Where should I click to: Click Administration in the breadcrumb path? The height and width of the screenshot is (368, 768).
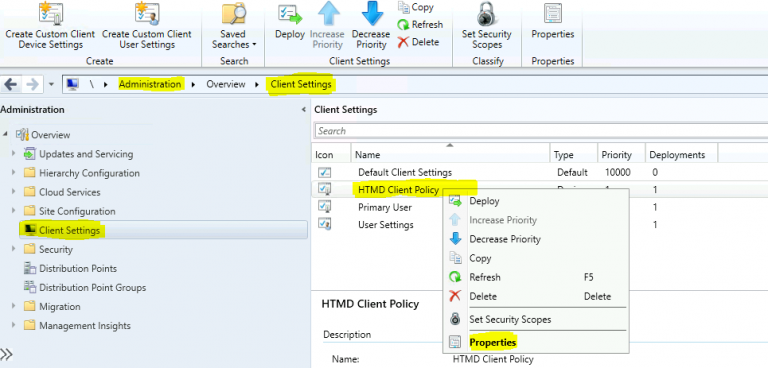pyautogui.click(x=150, y=84)
